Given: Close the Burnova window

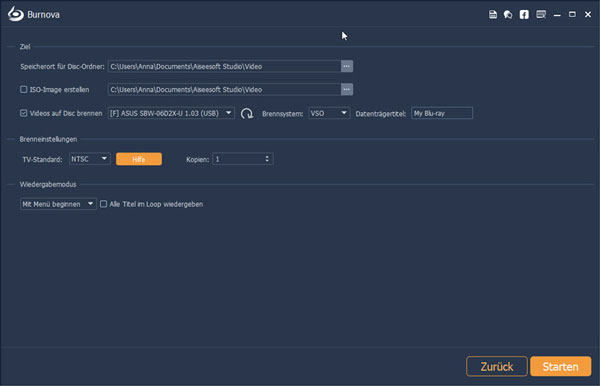Looking at the screenshot, I should click(x=588, y=15).
